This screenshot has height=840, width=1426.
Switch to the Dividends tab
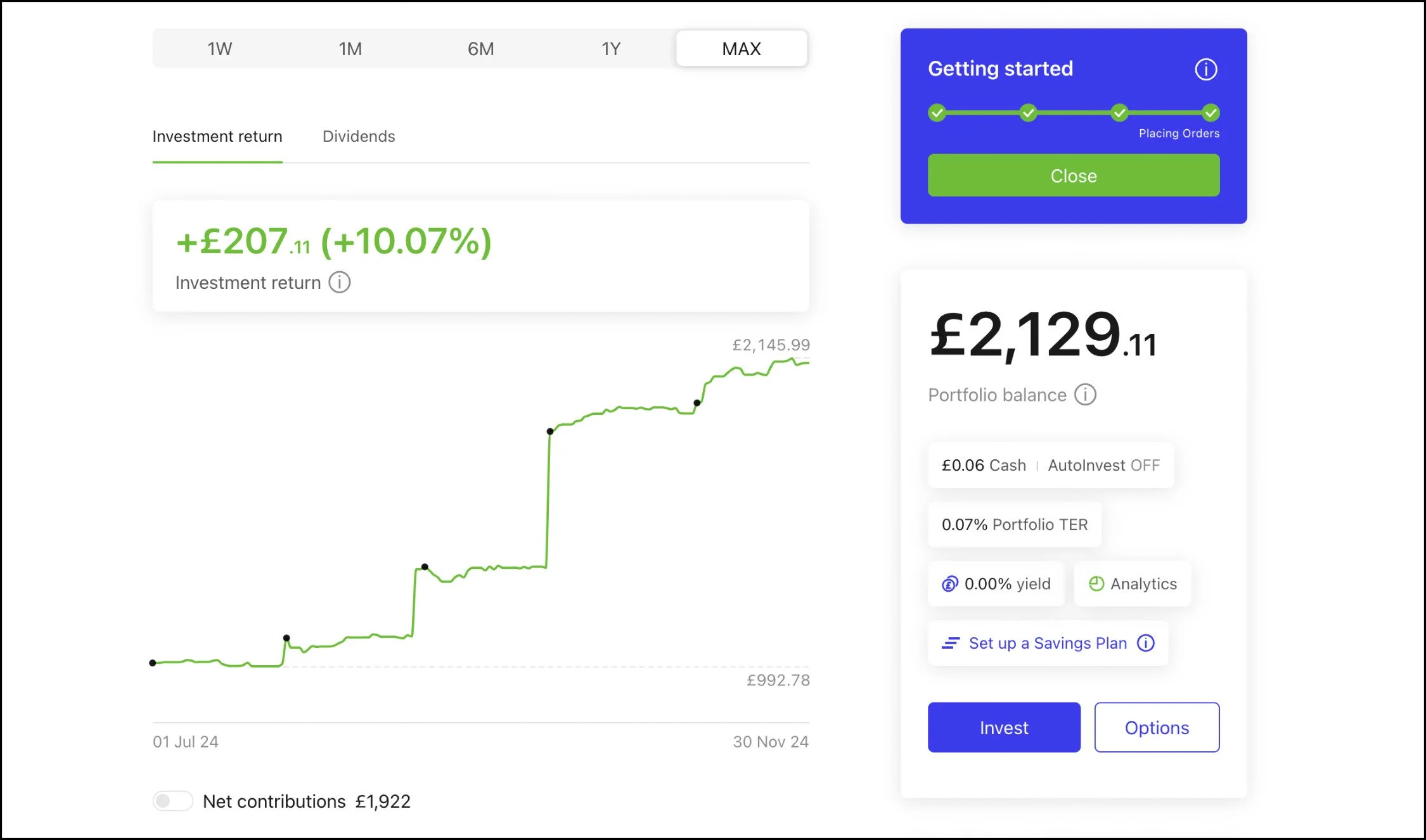[x=358, y=136]
